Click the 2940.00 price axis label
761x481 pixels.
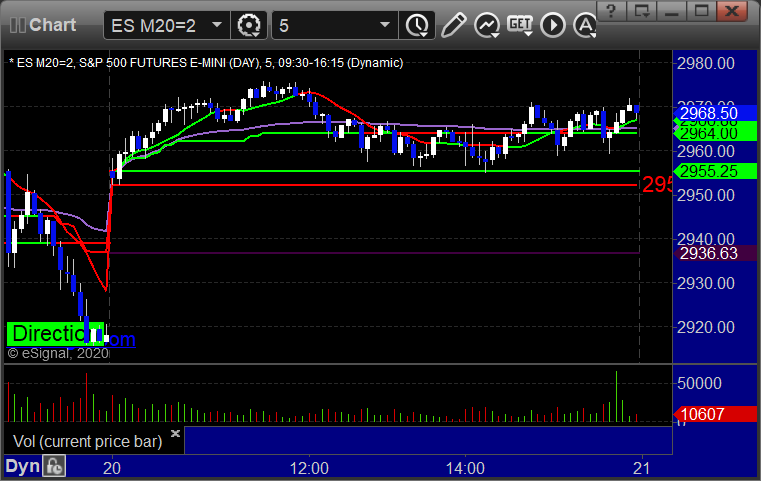click(x=706, y=239)
